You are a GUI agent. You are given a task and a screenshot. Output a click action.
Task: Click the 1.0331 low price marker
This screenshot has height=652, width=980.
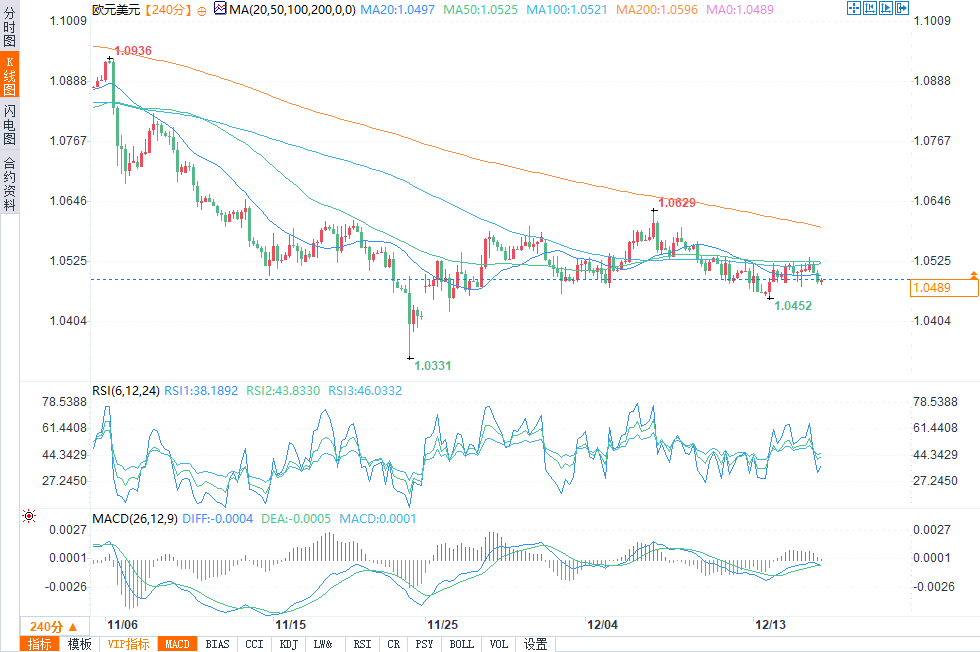tap(433, 366)
